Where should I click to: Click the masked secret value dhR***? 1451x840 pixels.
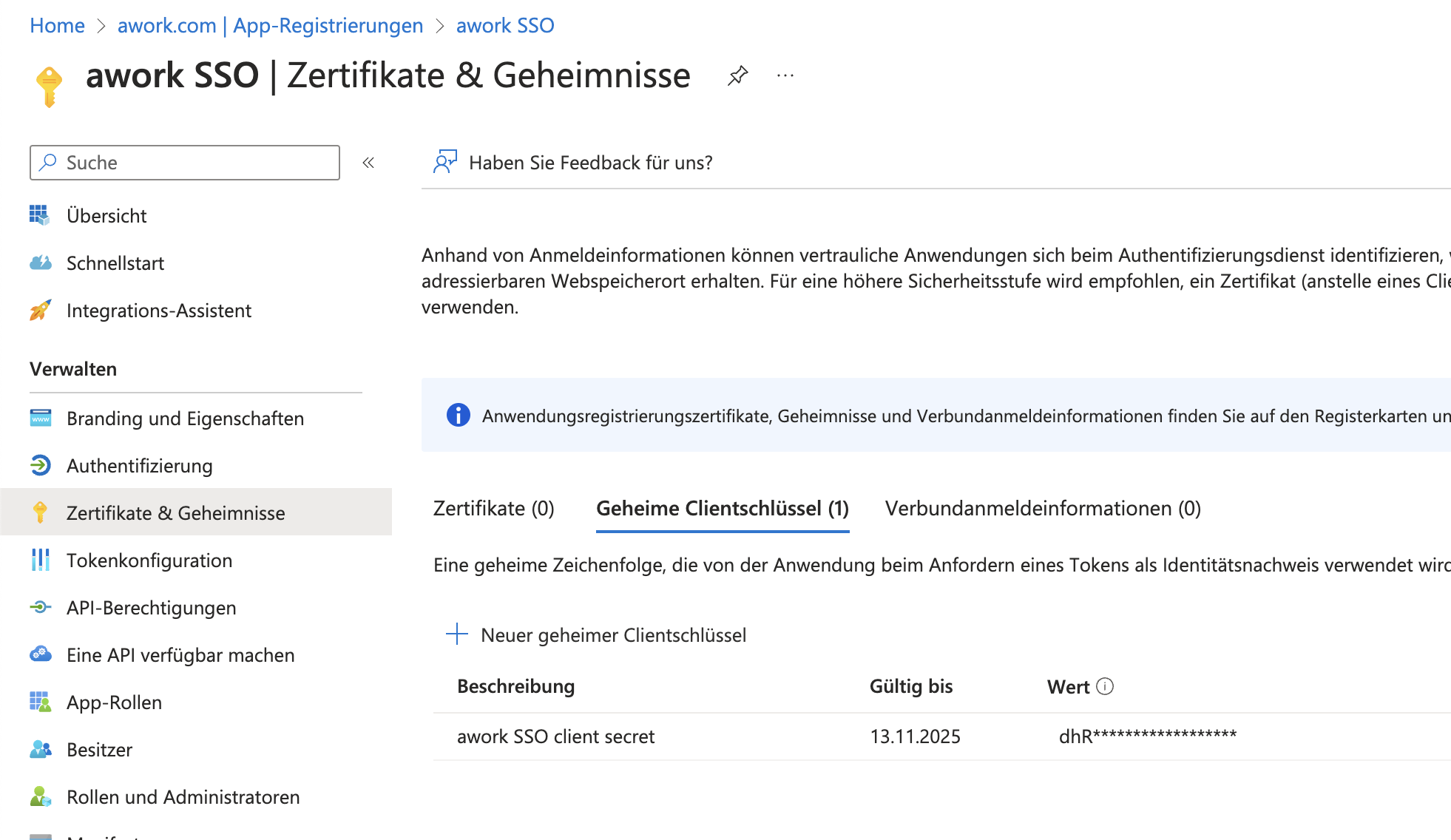coord(1148,736)
